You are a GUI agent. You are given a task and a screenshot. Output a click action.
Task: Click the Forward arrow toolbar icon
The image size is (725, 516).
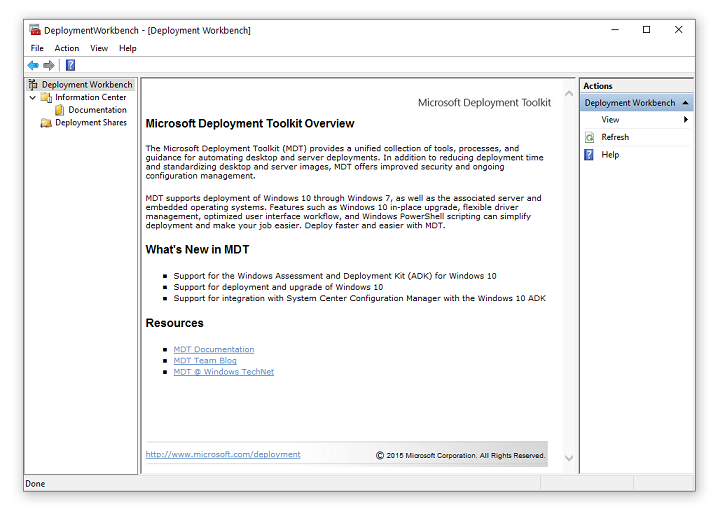click(x=49, y=65)
